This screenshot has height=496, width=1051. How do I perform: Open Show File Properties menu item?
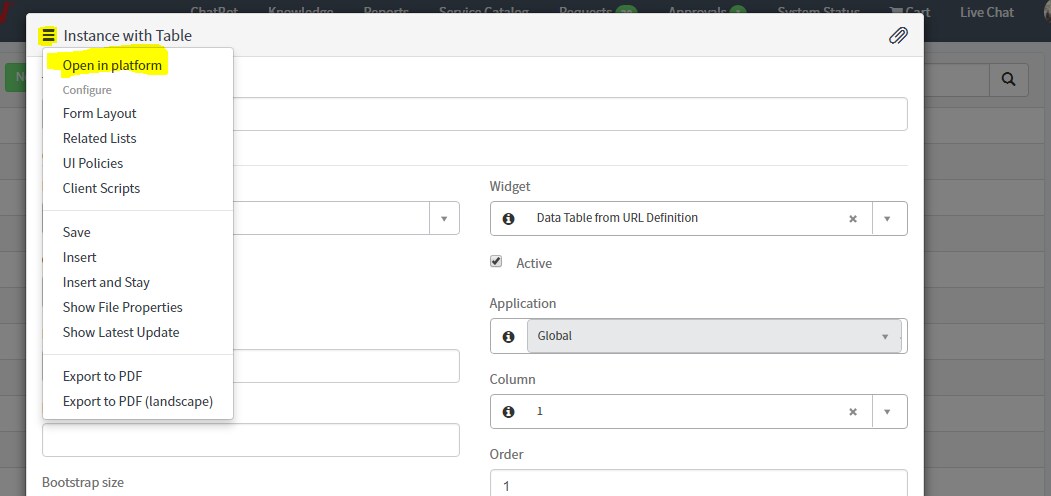click(123, 307)
